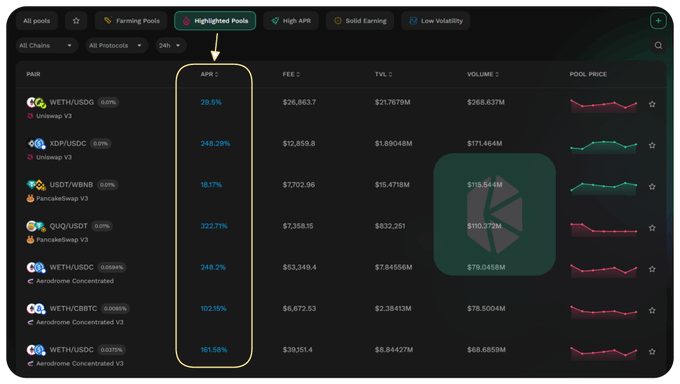Open the QUQ/USDT pool price chart
The width and height of the screenshot is (680, 384).
click(x=603, y=229)
